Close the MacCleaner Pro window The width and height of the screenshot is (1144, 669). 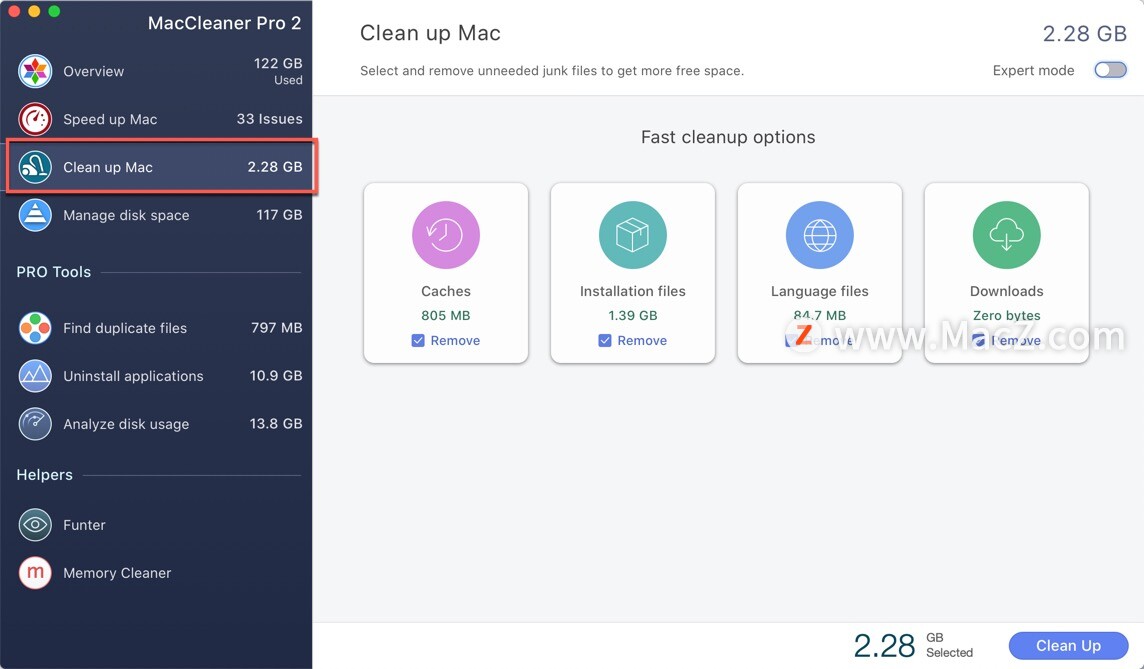[x=14, y=11]
